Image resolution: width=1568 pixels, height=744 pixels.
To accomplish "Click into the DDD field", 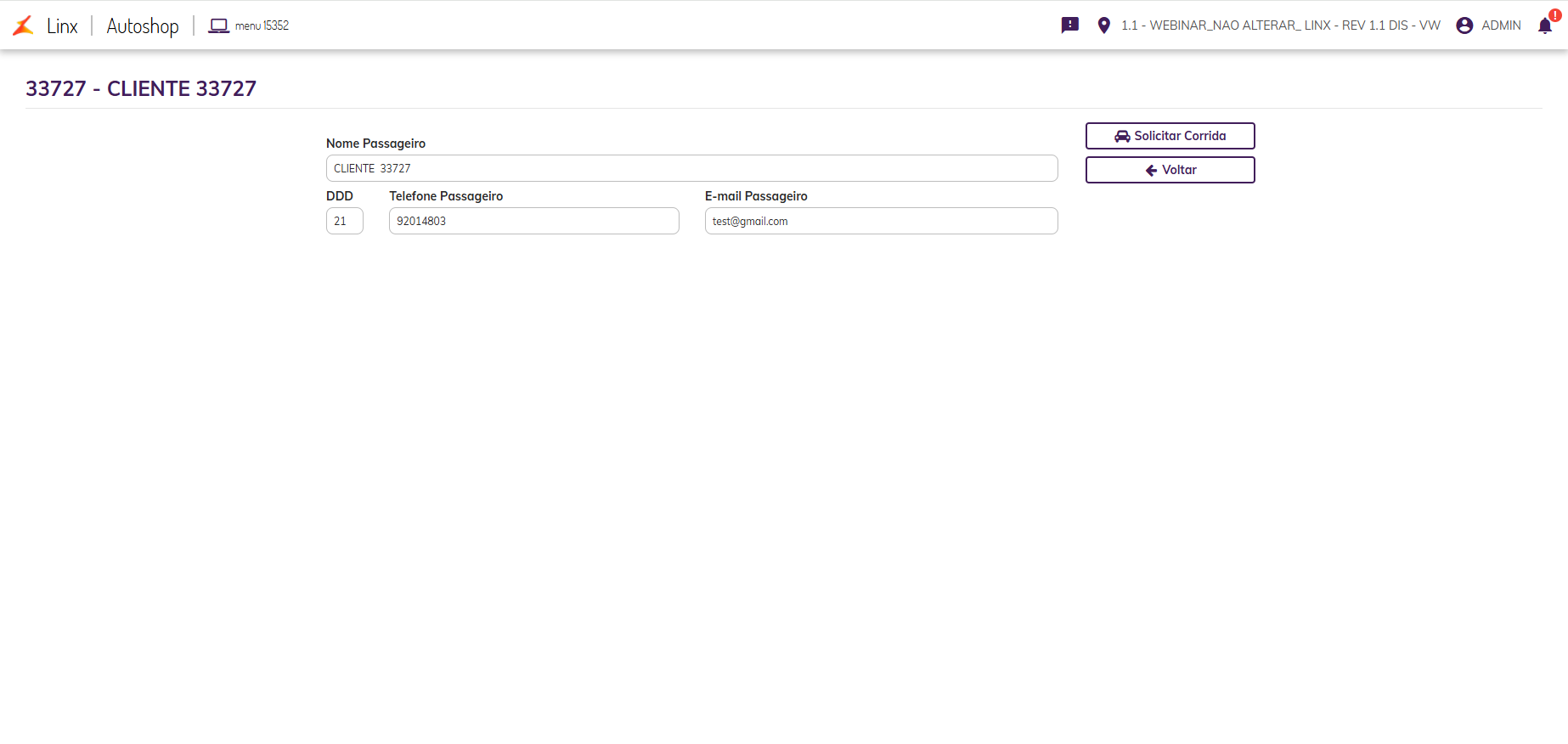I will [344, 221].
